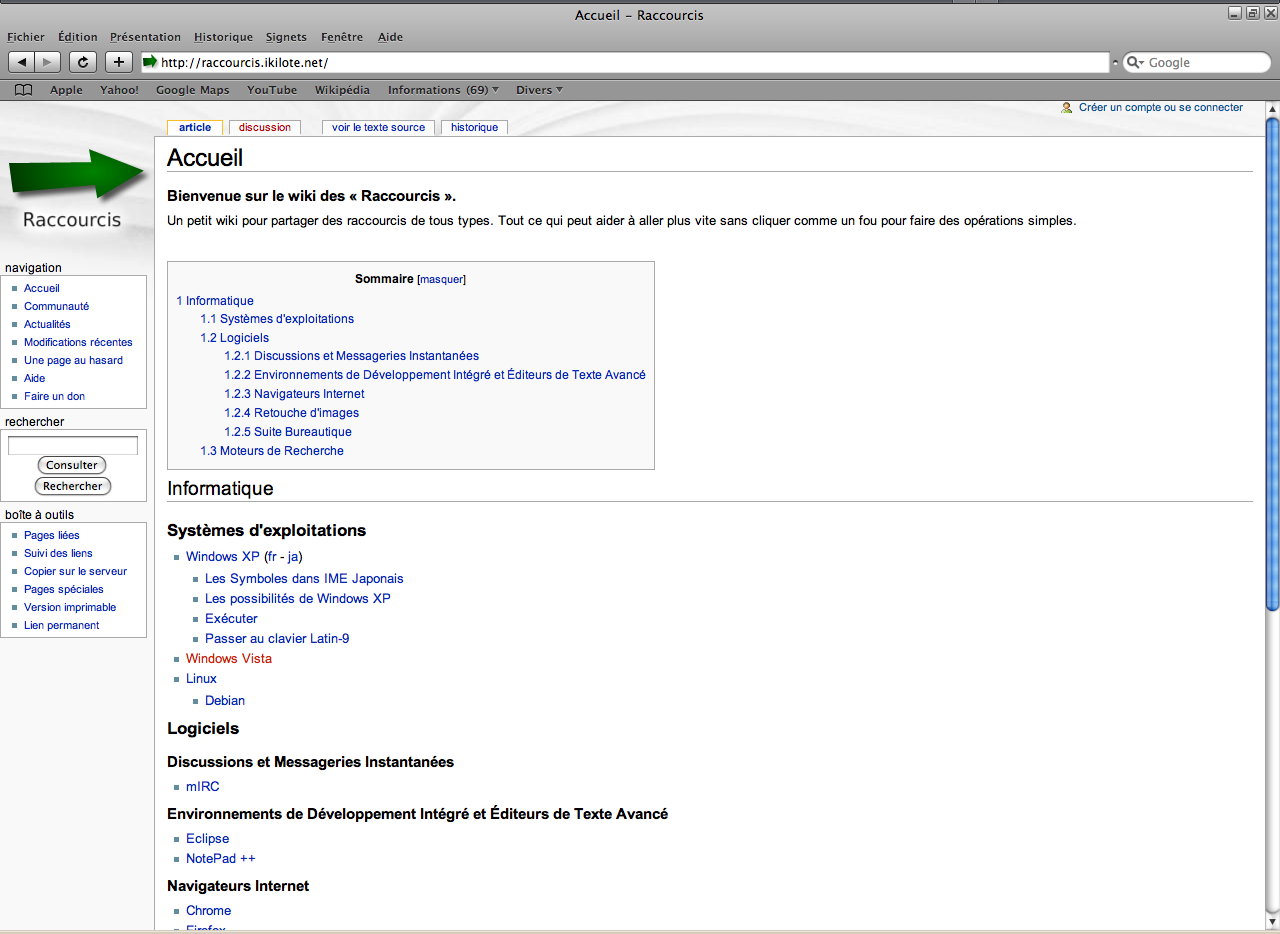1280x934 pixels.
Task: Click the Consulter button
Action: (72, 465)
